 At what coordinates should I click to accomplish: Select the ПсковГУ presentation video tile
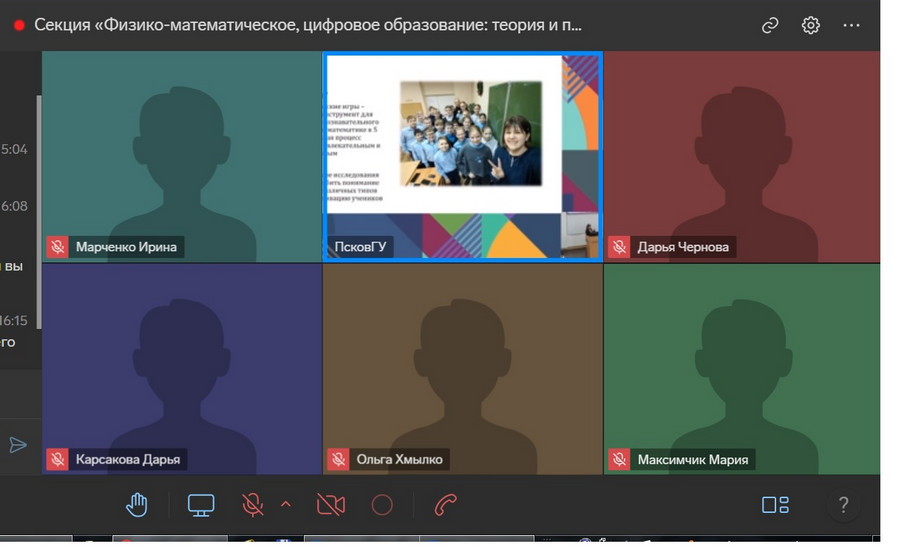click(462, 155)
